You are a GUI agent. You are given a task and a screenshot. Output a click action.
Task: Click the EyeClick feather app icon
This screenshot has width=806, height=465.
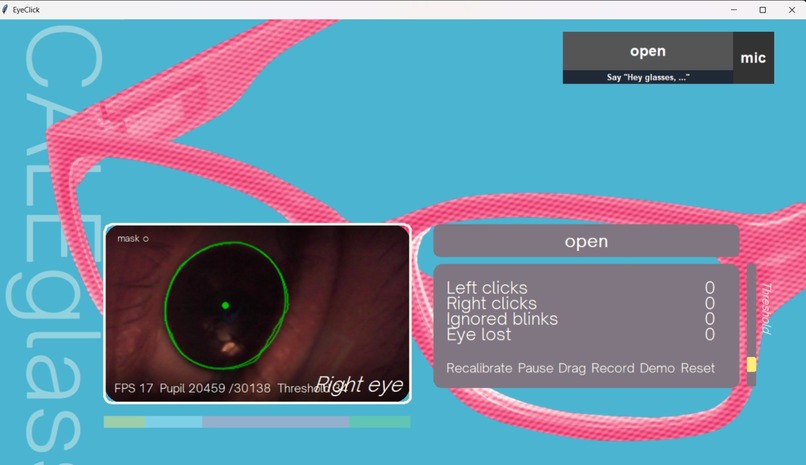tap(5, 9)
